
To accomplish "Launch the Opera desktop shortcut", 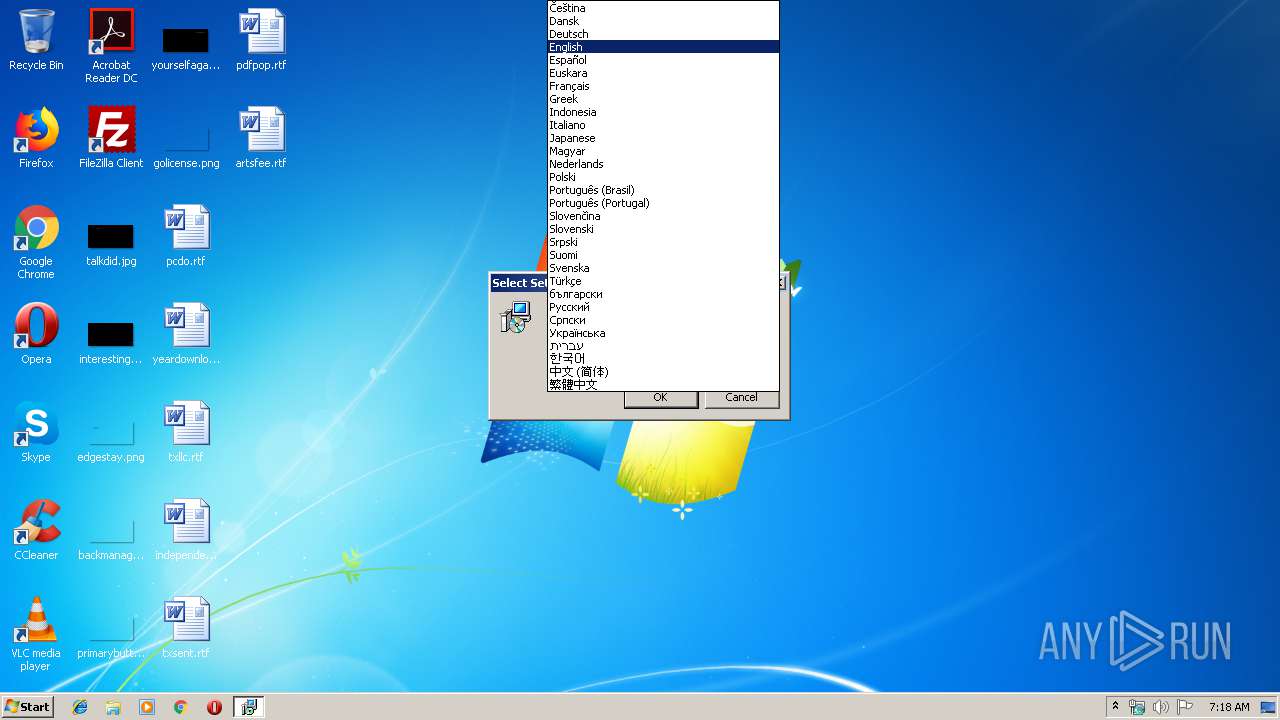I will pyautogui.click(x=36, y=334).
